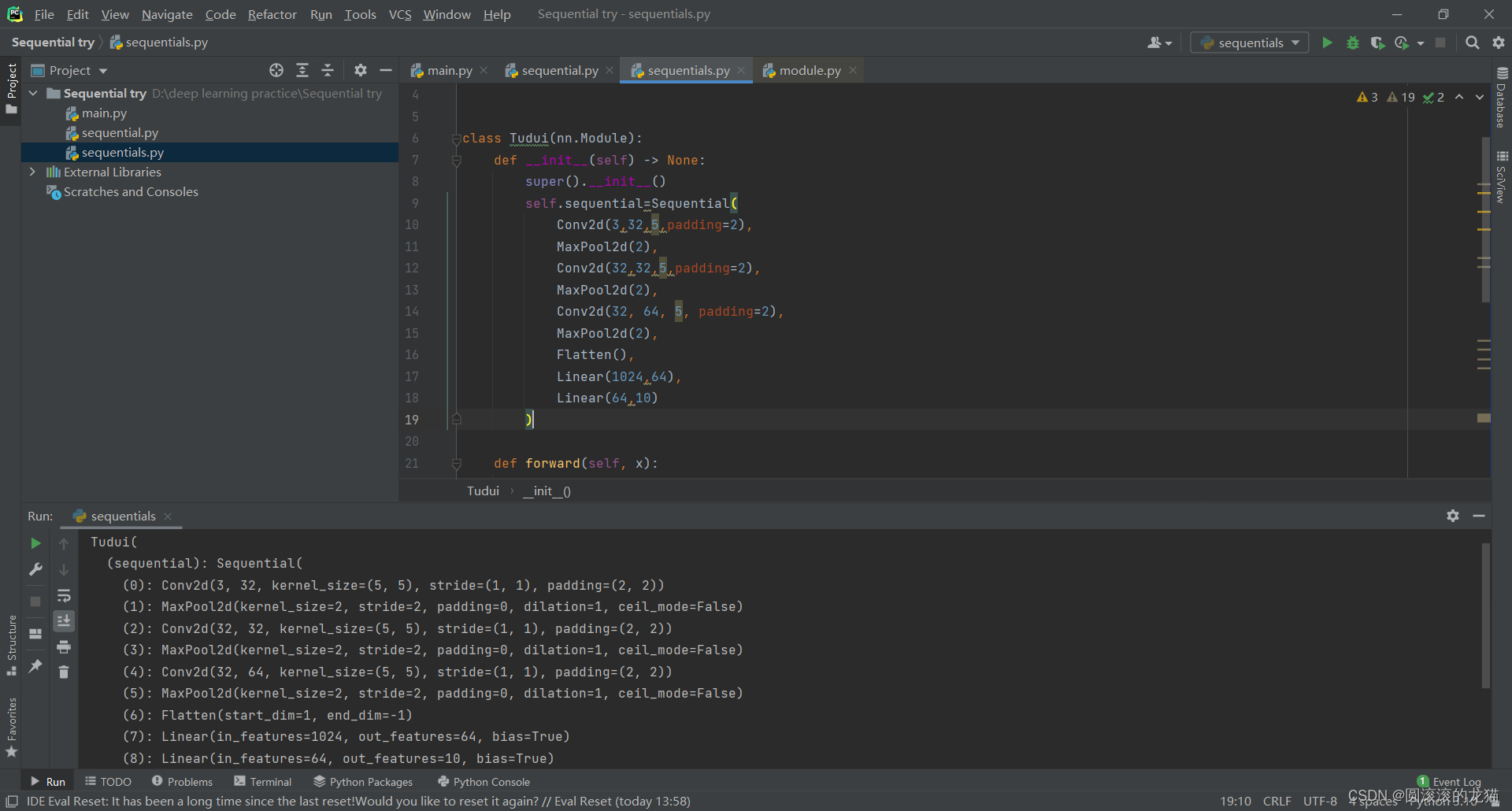Screen dimensions: 1512x811
Task: Fold the forward method in gutter
Action: coord(456,464)
